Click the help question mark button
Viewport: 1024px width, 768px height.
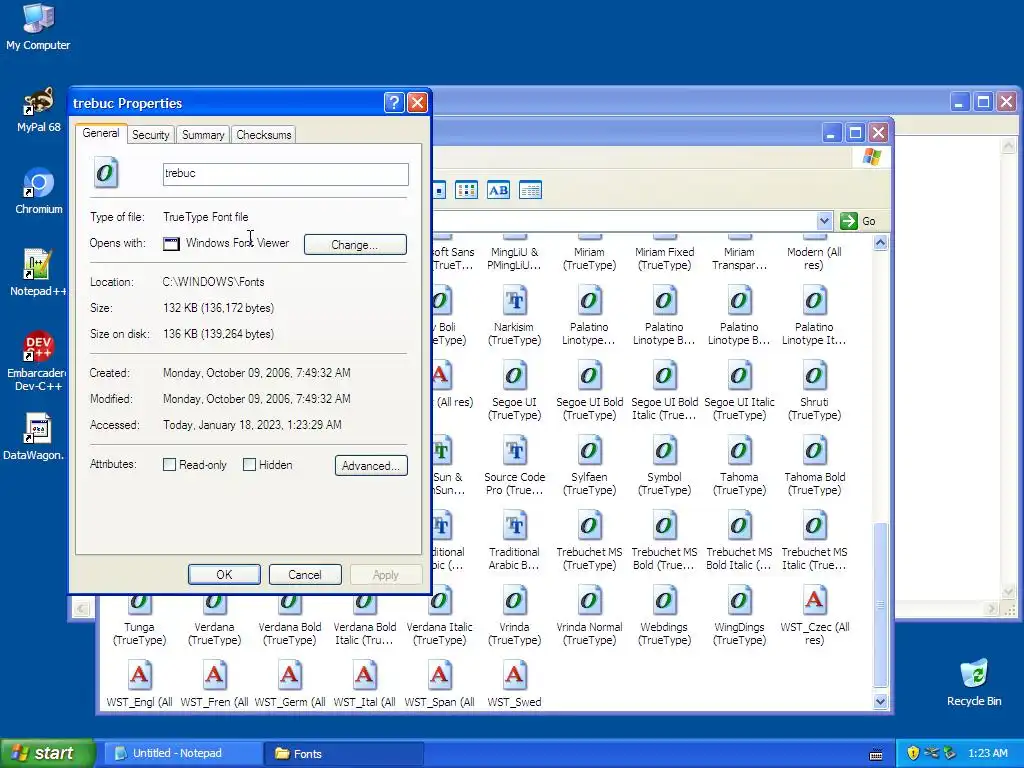pos(394,103)
